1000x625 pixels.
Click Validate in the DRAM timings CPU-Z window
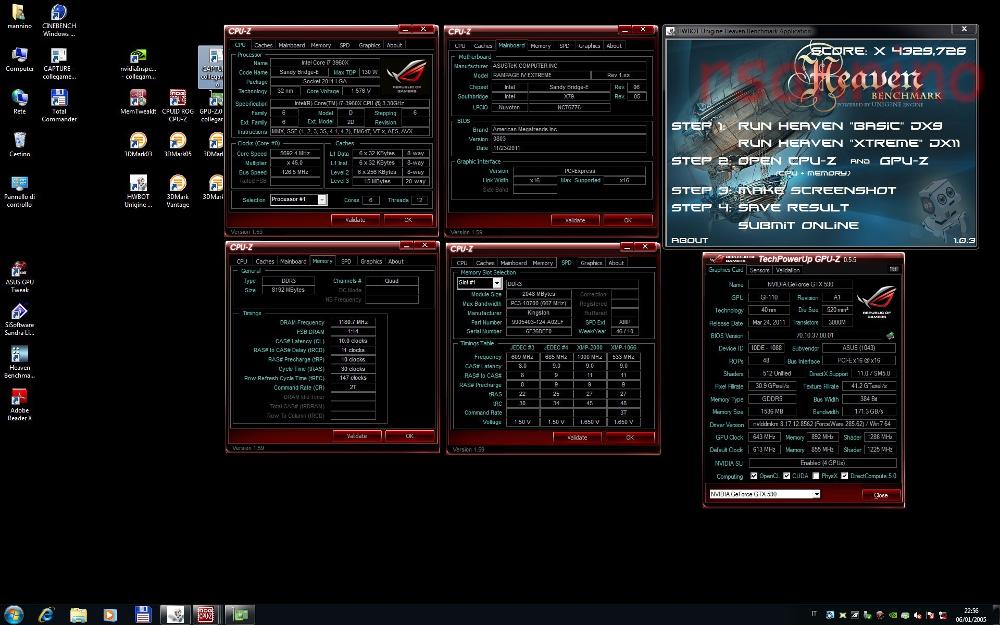(x=357, y=436)
